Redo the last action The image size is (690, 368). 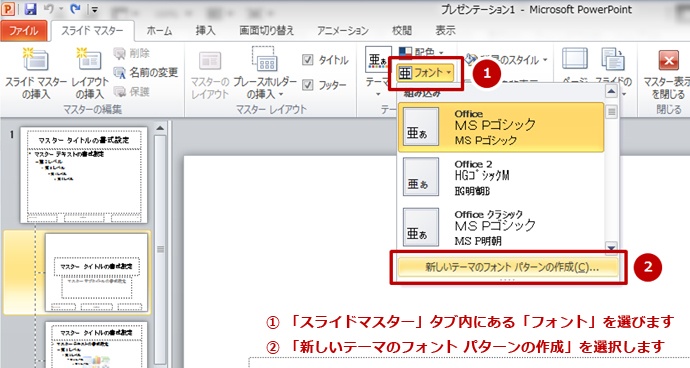(75, 8)
